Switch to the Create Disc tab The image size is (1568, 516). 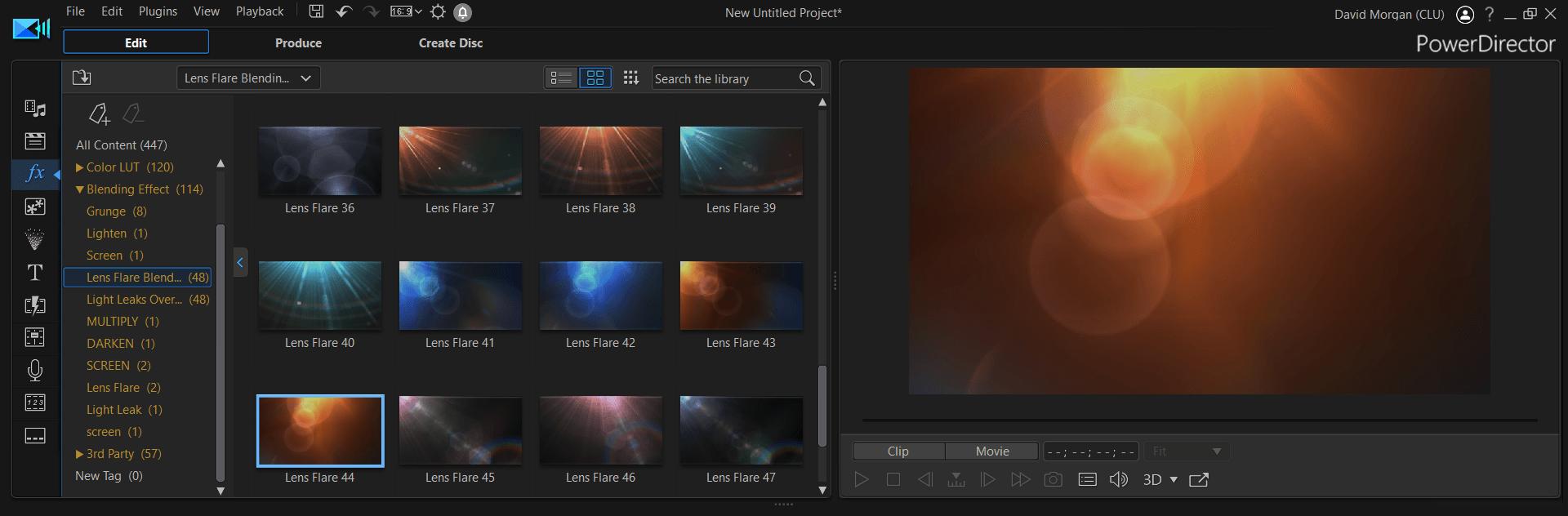pos(451,42)
